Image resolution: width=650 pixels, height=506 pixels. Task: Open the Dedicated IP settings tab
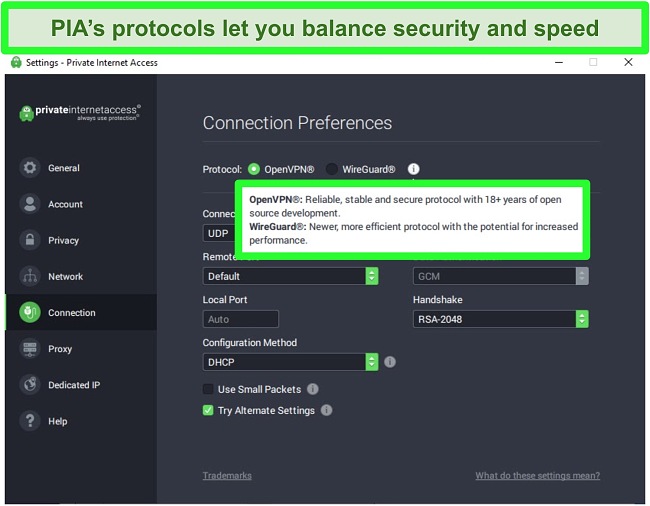click(81, 385)
